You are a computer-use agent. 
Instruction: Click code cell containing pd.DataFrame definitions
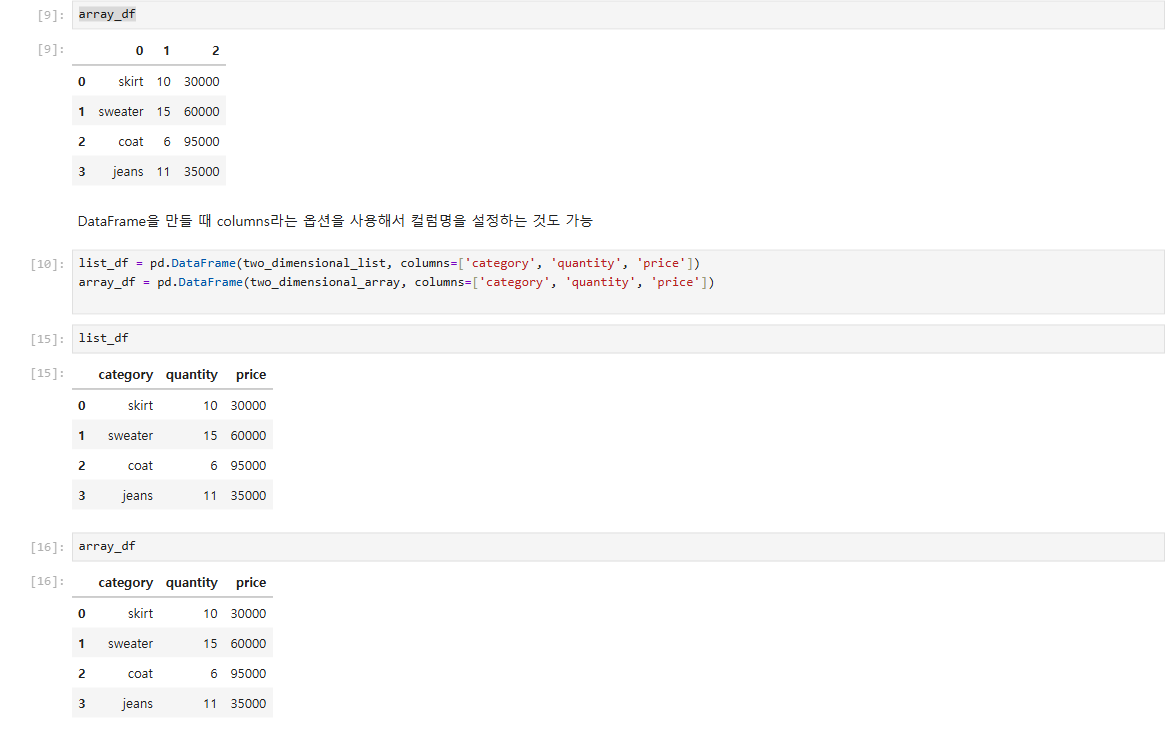(618, 281)
